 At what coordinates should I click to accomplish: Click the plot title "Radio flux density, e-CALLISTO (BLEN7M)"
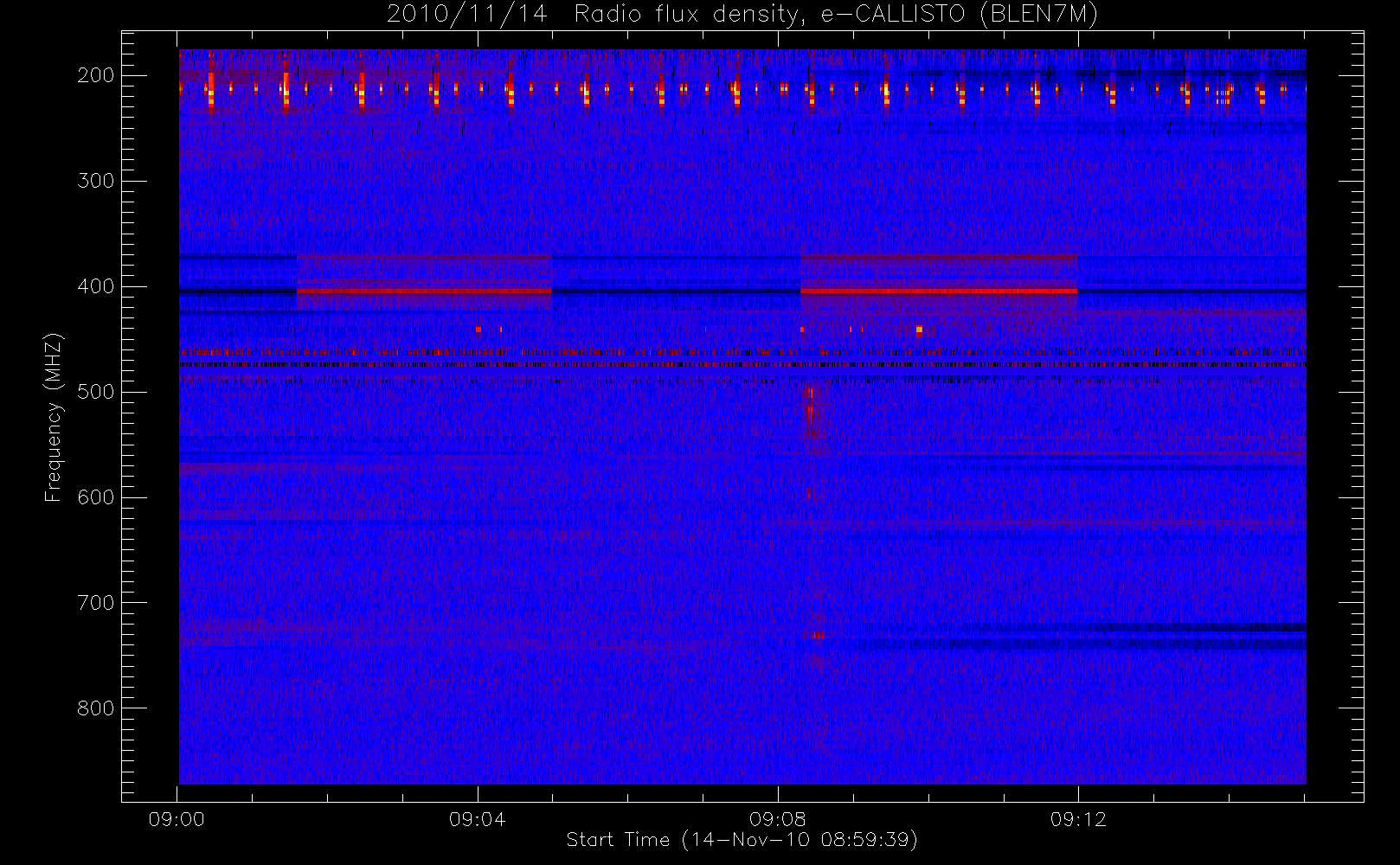tap(836, 15)
